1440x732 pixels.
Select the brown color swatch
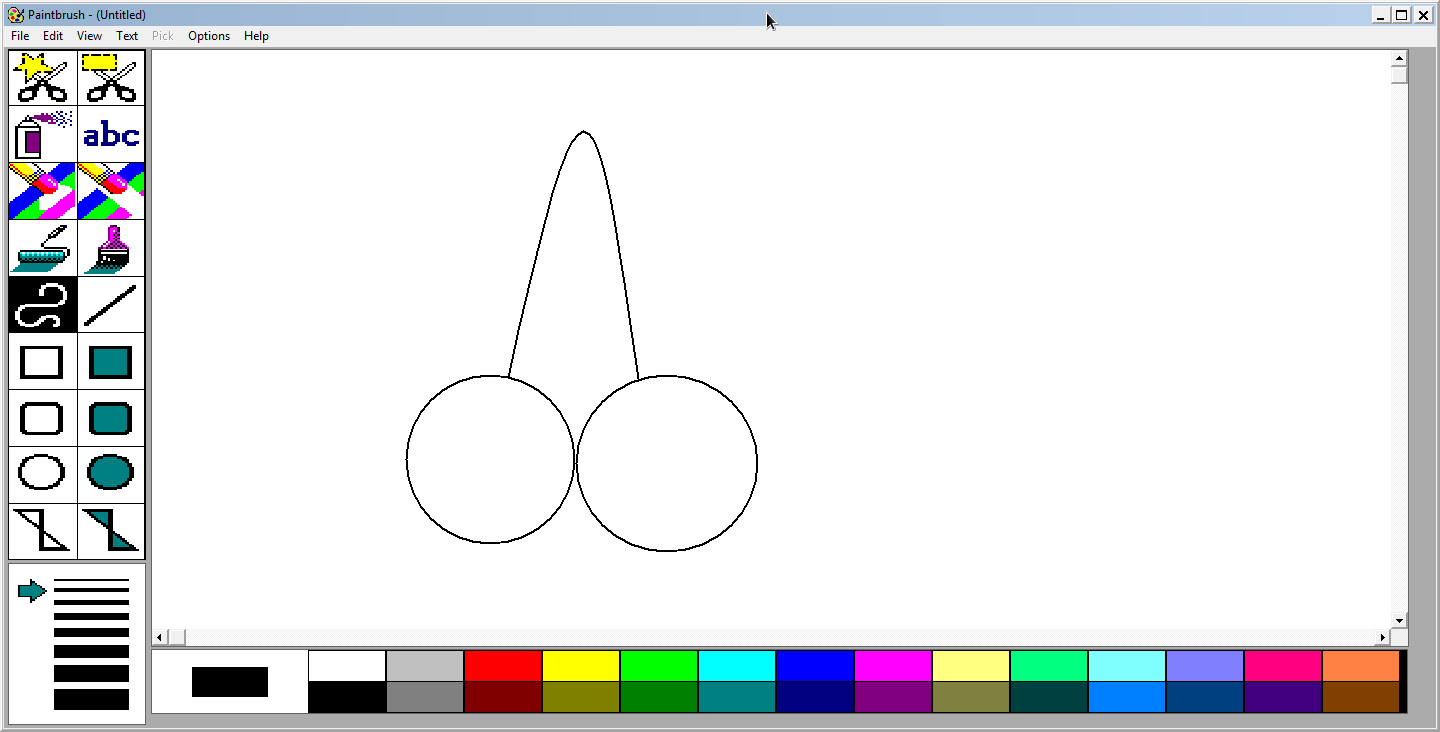pos(1361,697)
